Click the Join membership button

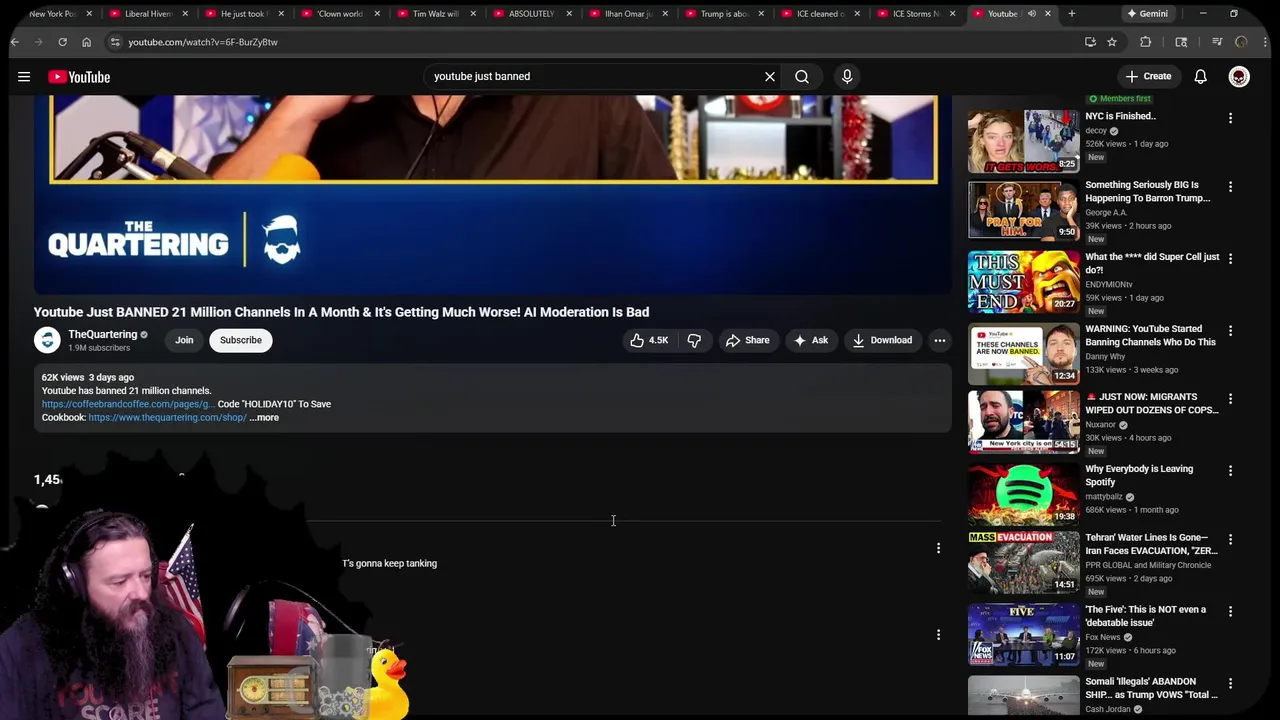click(184, 340)
